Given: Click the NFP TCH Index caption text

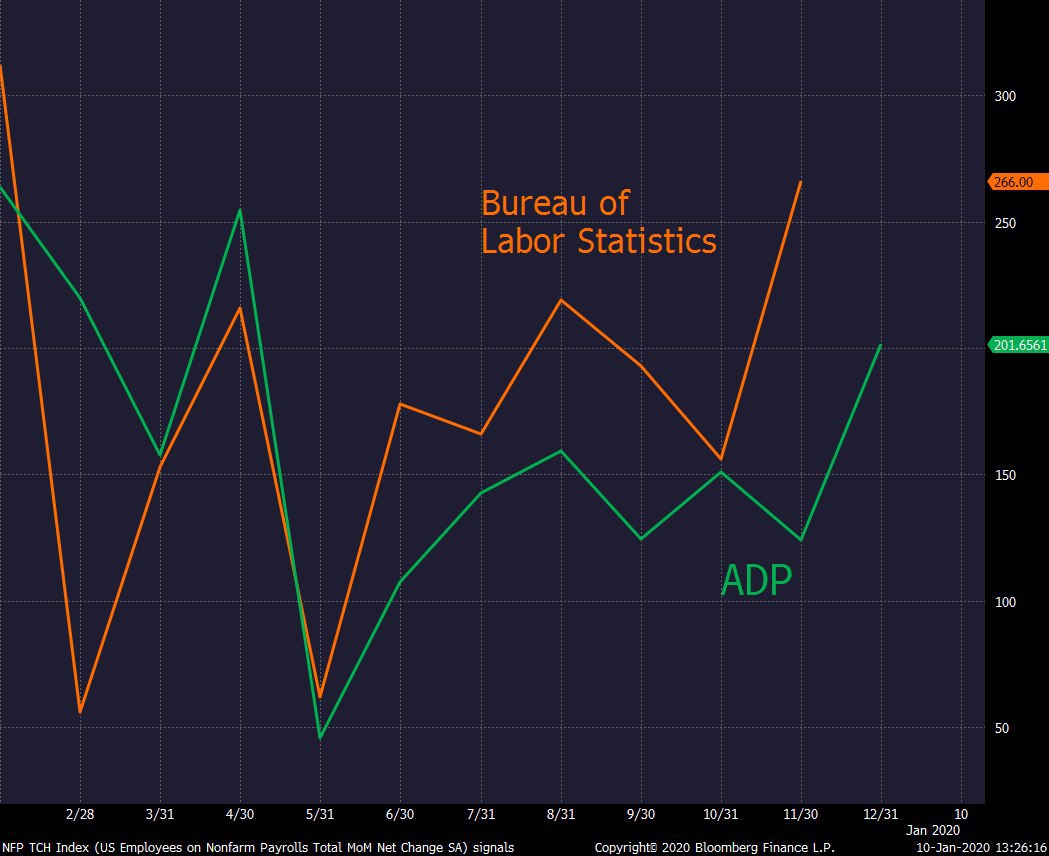Looking at the screenshot, I should [x=258, y=847].
